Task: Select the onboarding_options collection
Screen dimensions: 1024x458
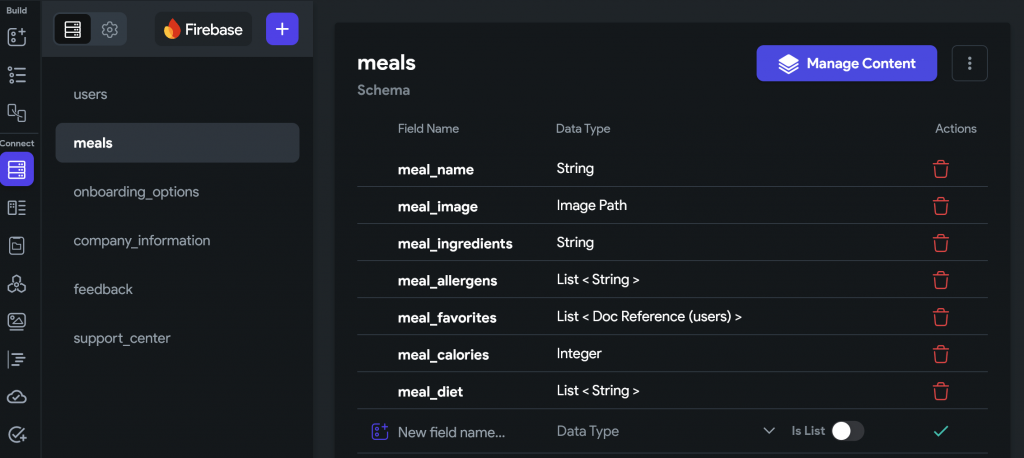Action: coord(136,191)
